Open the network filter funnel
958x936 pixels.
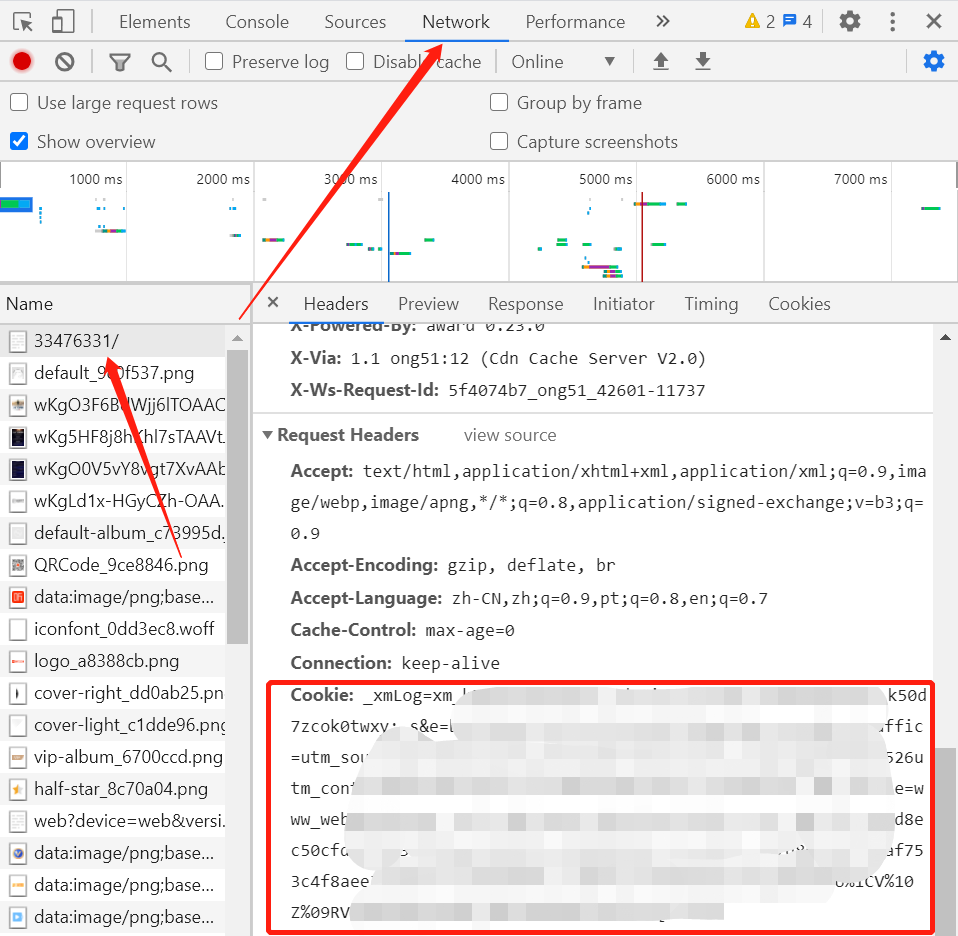tap(120, 62)
